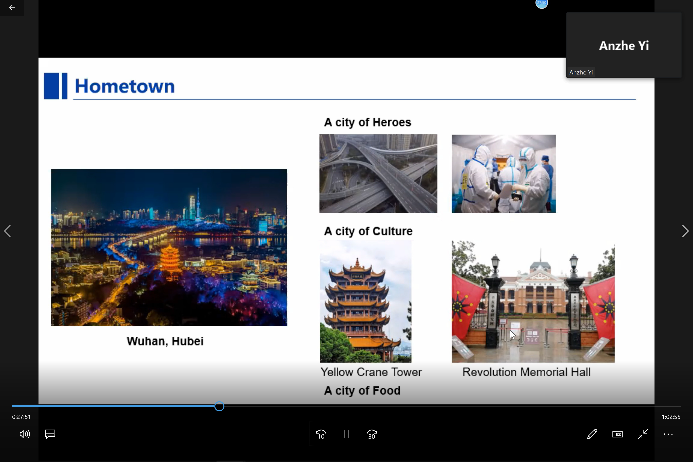Image resolution: width=693 pixels, height=462 pixels.
Task: Click the remaining time label on the right
Action: coord(670,417)
